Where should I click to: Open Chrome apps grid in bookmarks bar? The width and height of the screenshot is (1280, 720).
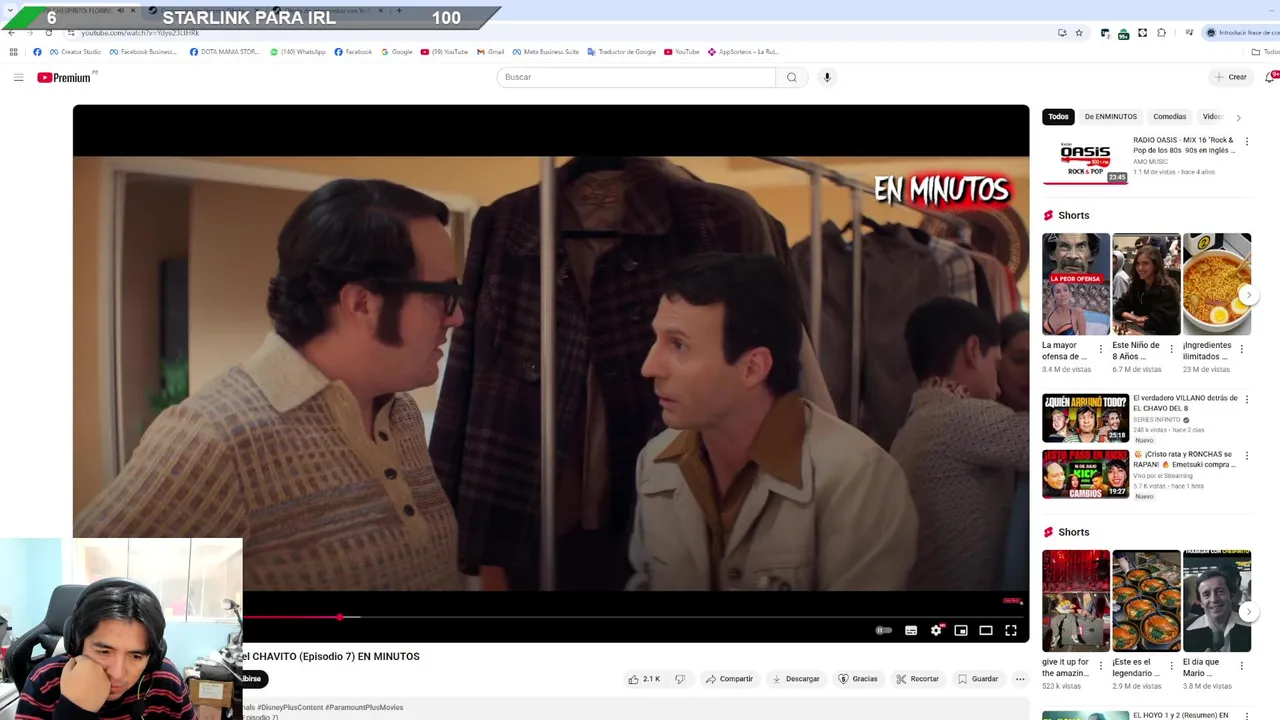pos(13,52)
